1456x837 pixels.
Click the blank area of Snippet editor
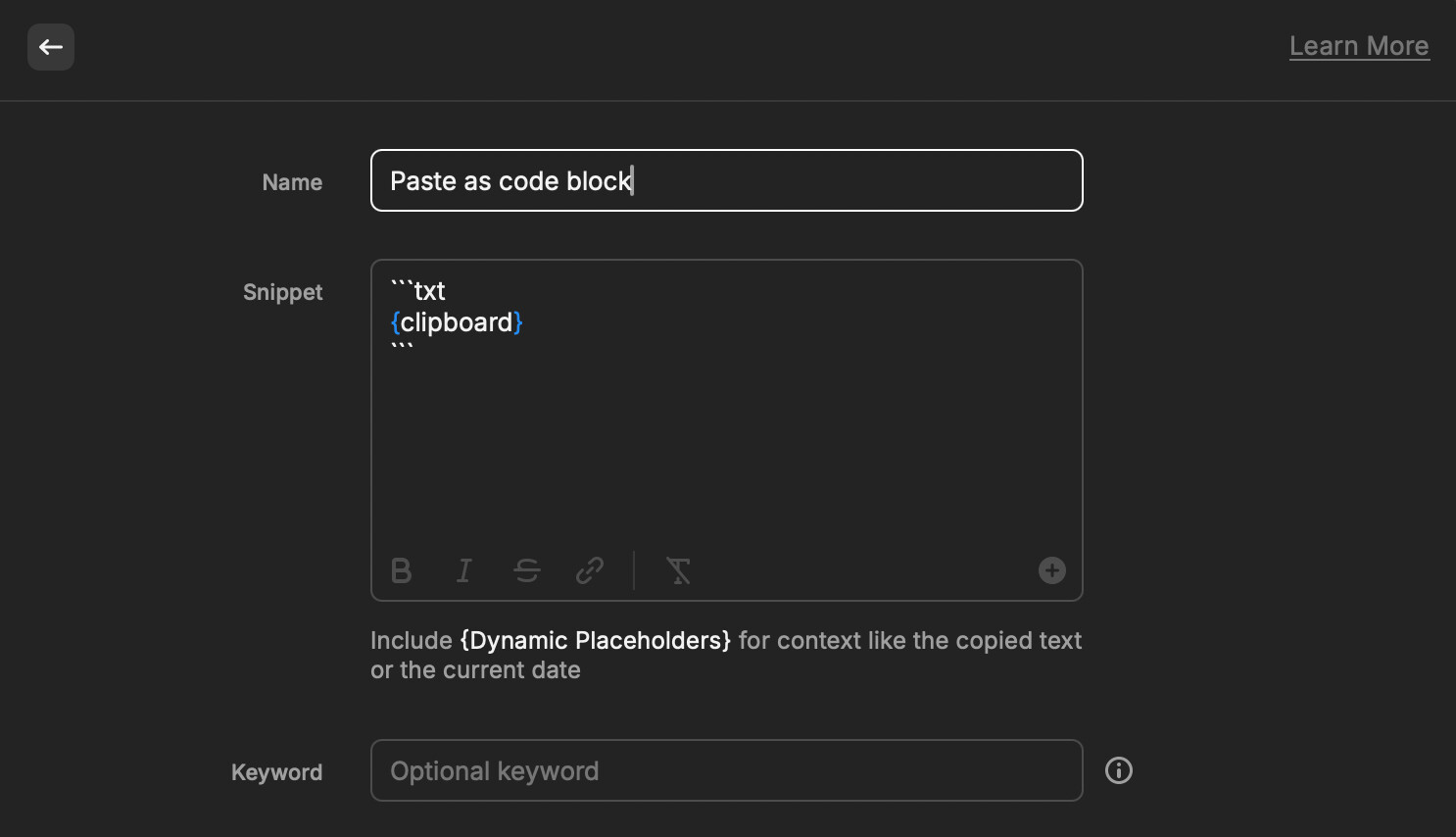(x=726, y=451)
